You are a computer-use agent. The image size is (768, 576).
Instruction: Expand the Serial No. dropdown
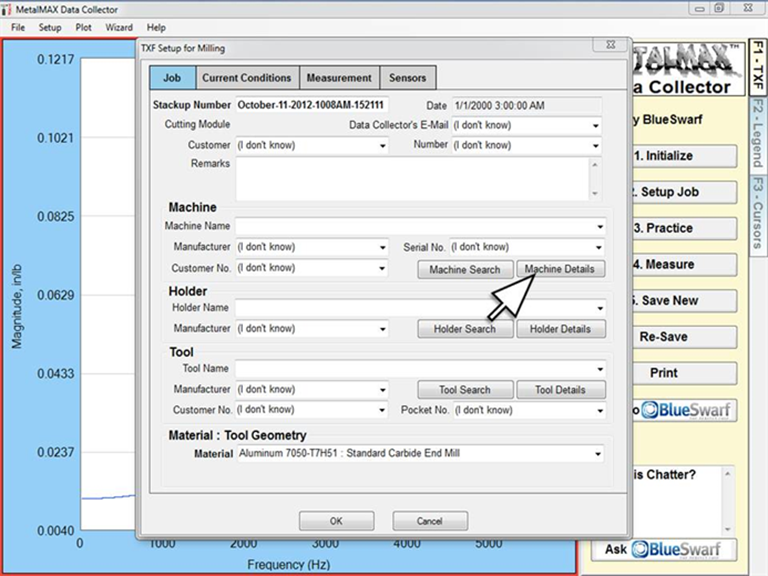coord(599,247)
